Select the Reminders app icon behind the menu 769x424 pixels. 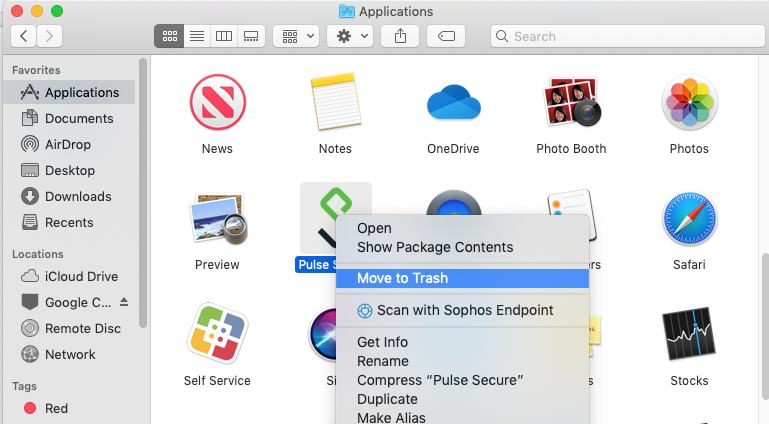pyautogui.click(x=571, y=202)
